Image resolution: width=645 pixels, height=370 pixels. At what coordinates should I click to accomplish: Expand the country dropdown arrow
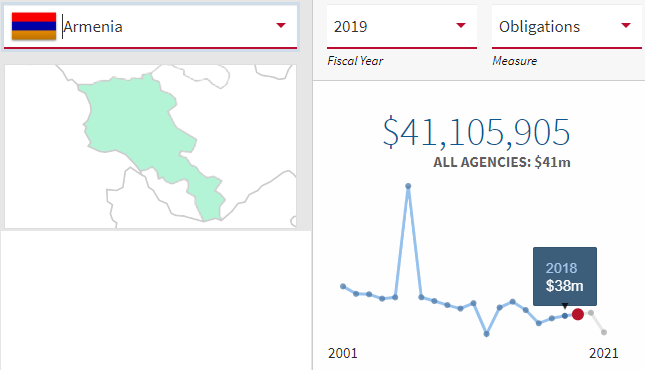(281, 26)
